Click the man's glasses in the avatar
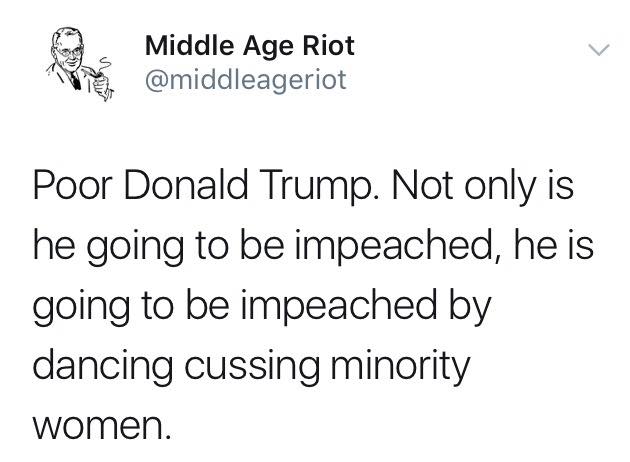The width and height of the screenshot is (630, 462). pyautogui.click(x=70, y=51)
